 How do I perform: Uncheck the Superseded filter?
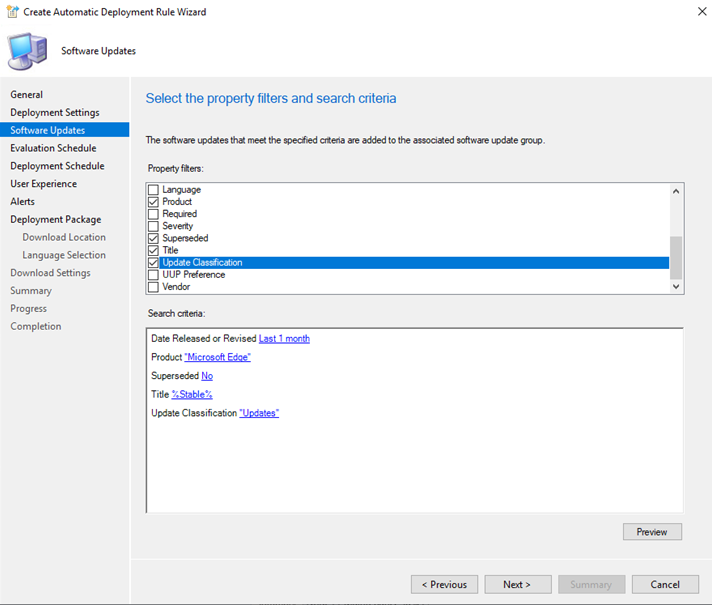[x=153, y=238]
